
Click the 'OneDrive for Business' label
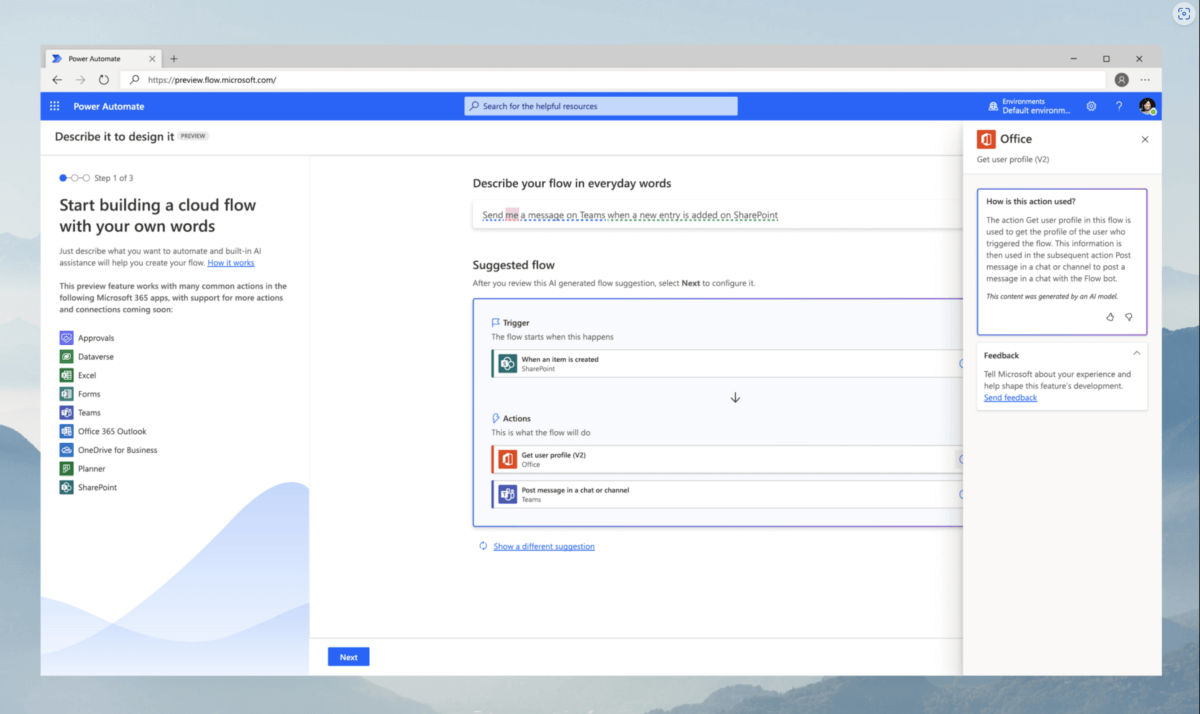pyautogui.click(x=118, y=450)
